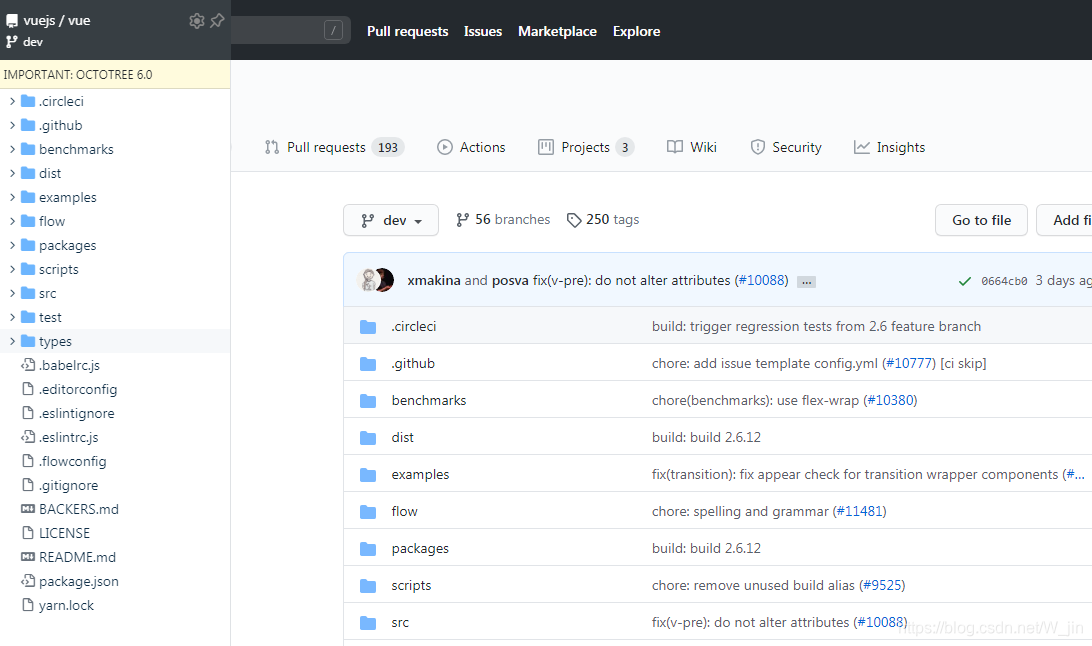
Task: Click the tag icon beside 250 tags
Action: click(x=574, y=220)
